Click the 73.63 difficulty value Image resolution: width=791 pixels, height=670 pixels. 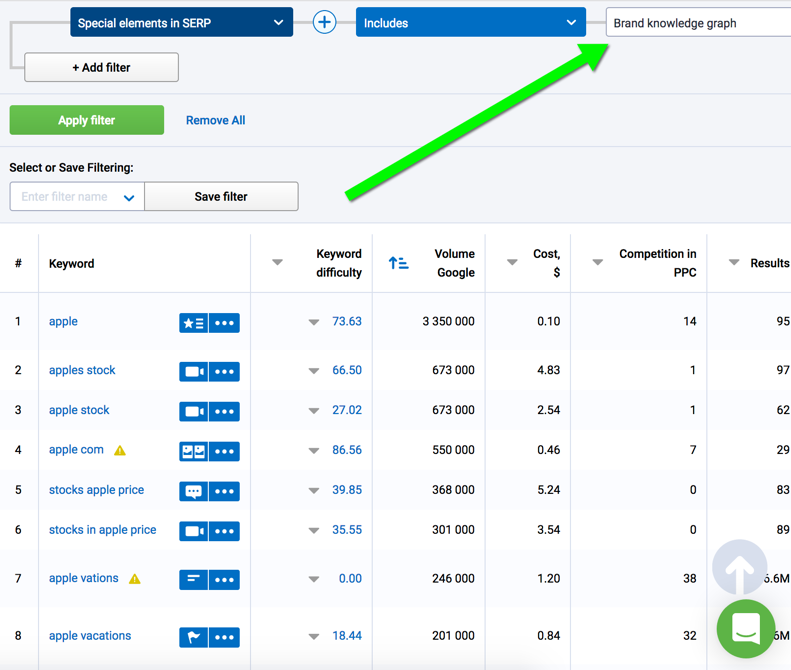(x=347, y=321)
